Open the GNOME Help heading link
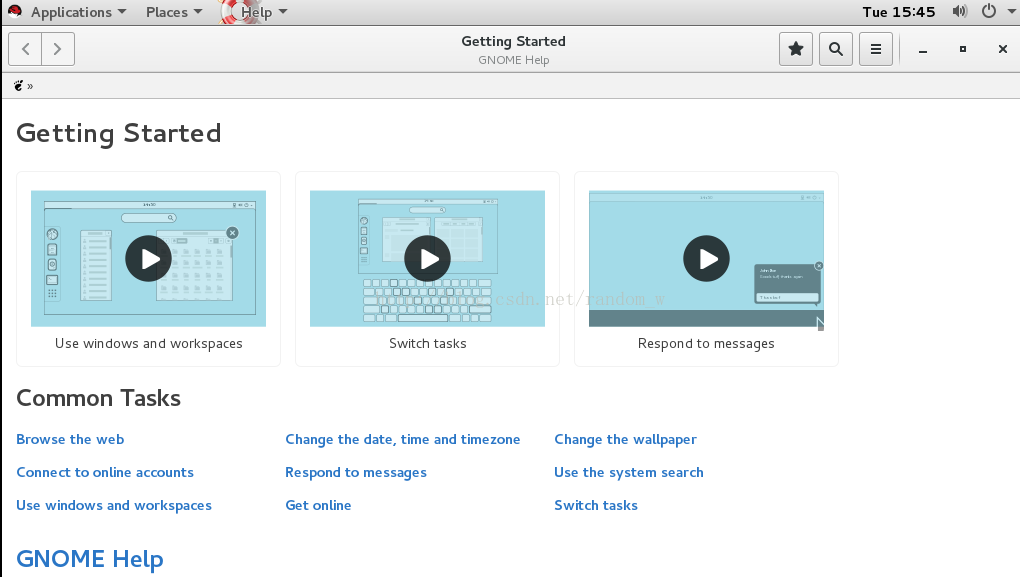 90,559
